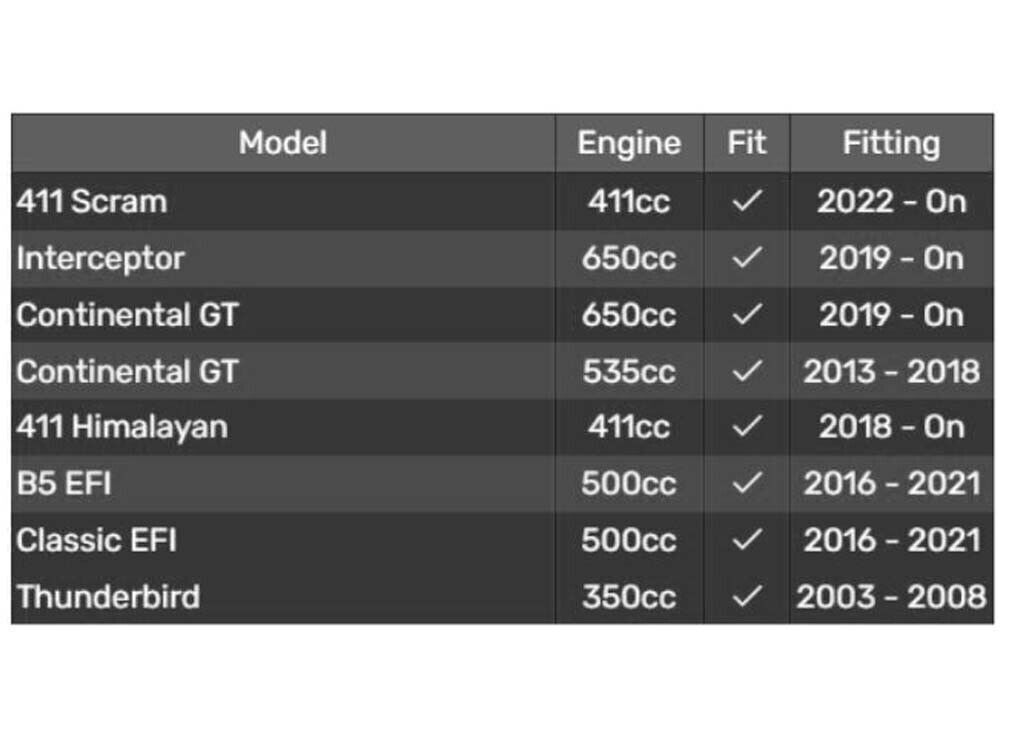Click the Classic EFI fit checkmark
The width and height of the screenshot is (1012, 731).
coord(746,540)
